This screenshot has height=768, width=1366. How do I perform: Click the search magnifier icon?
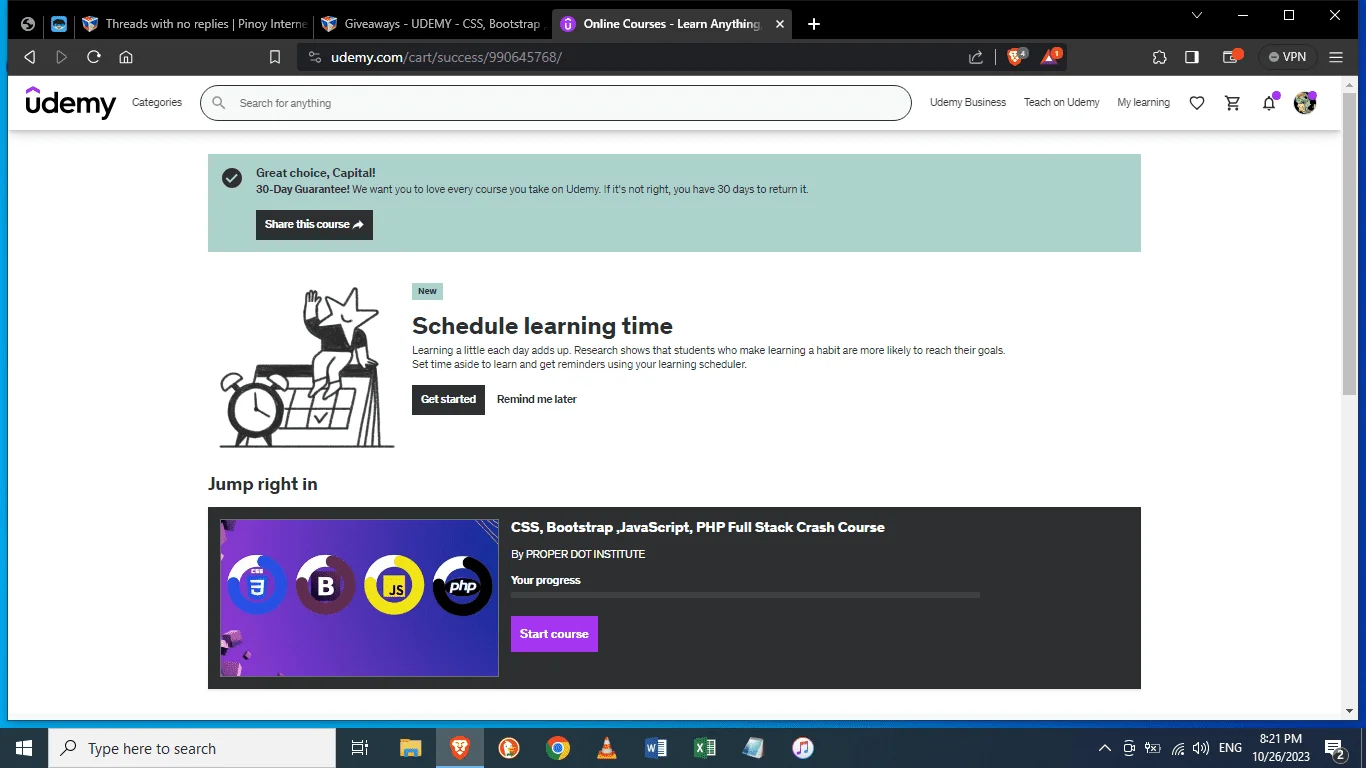(219, 102)
